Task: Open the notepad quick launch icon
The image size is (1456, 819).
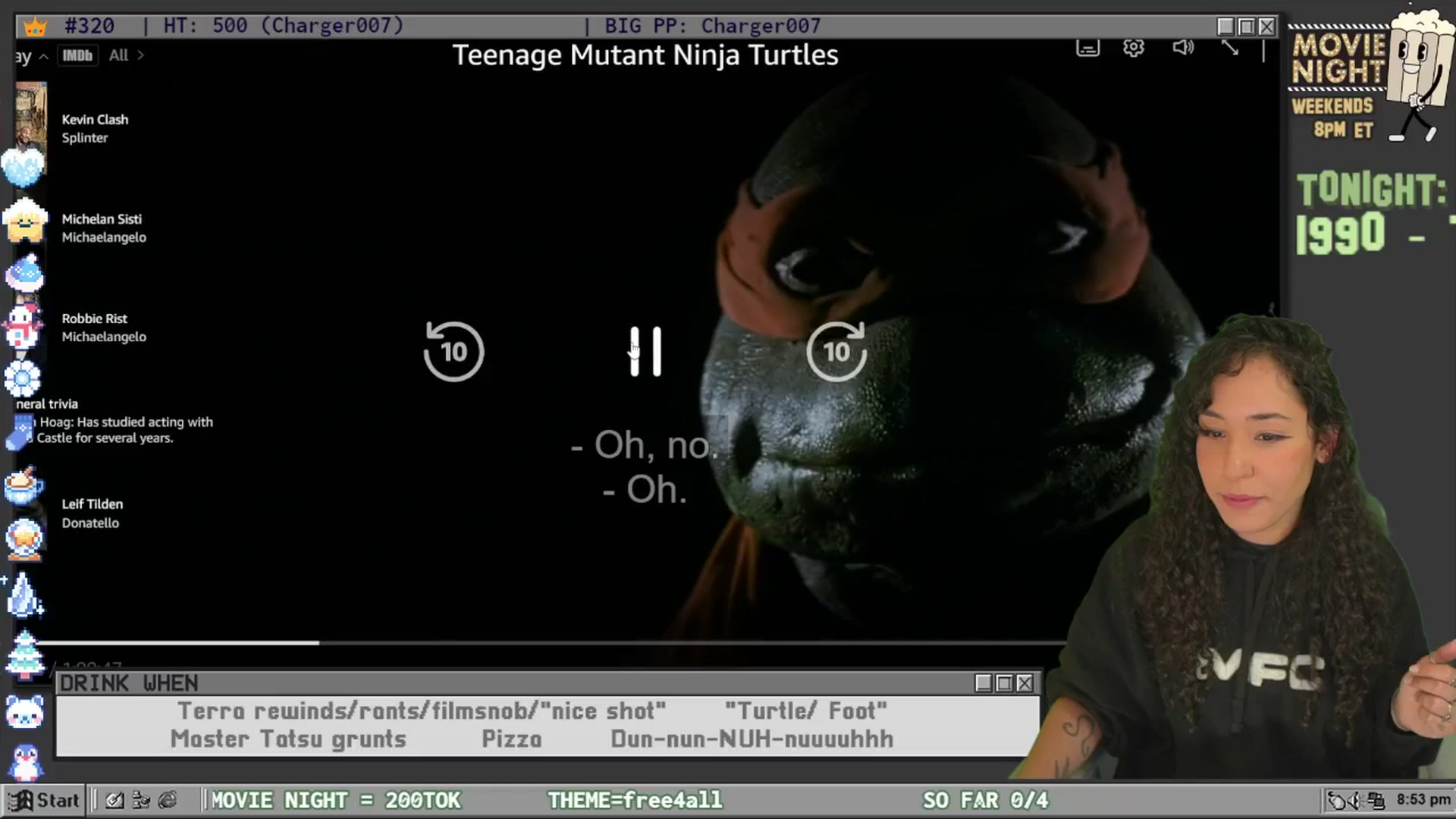Action: point(115,800)
